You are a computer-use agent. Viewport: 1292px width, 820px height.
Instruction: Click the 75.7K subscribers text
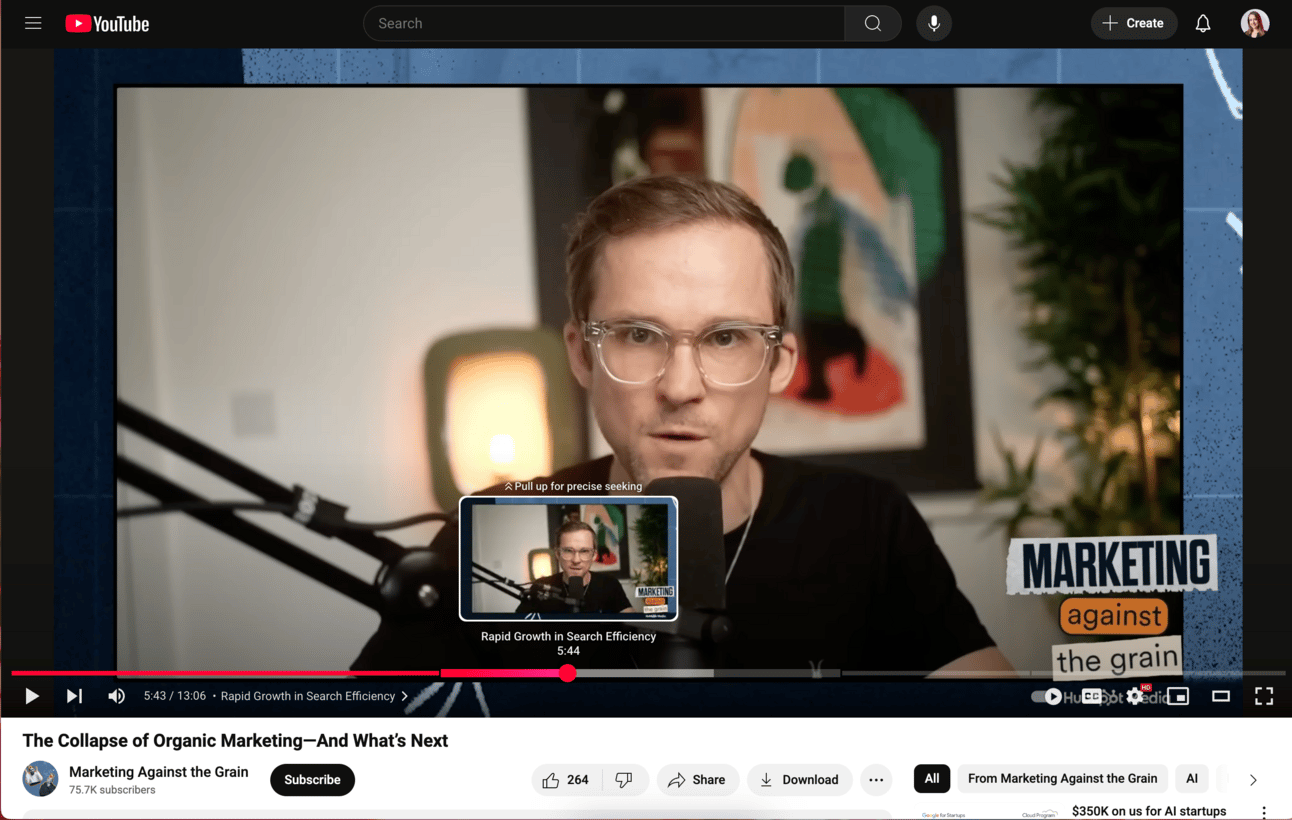(112, 790)
